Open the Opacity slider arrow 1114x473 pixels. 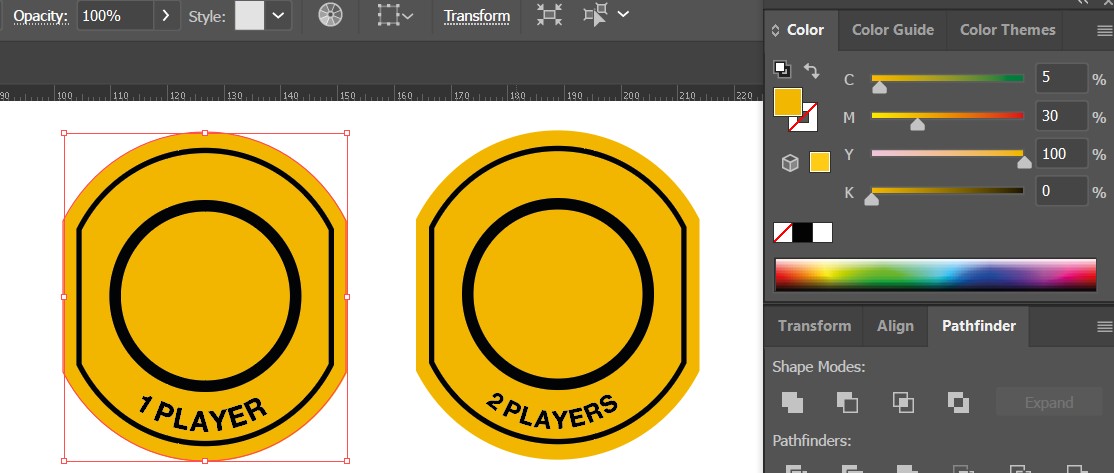166,16
